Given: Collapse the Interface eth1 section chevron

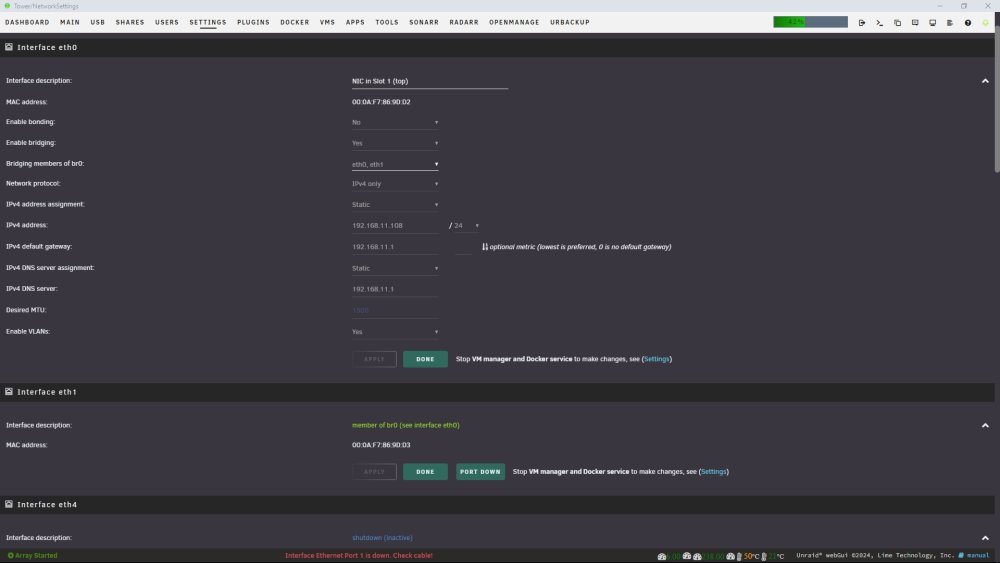Looking at the screenshot, I should [985, 425].
